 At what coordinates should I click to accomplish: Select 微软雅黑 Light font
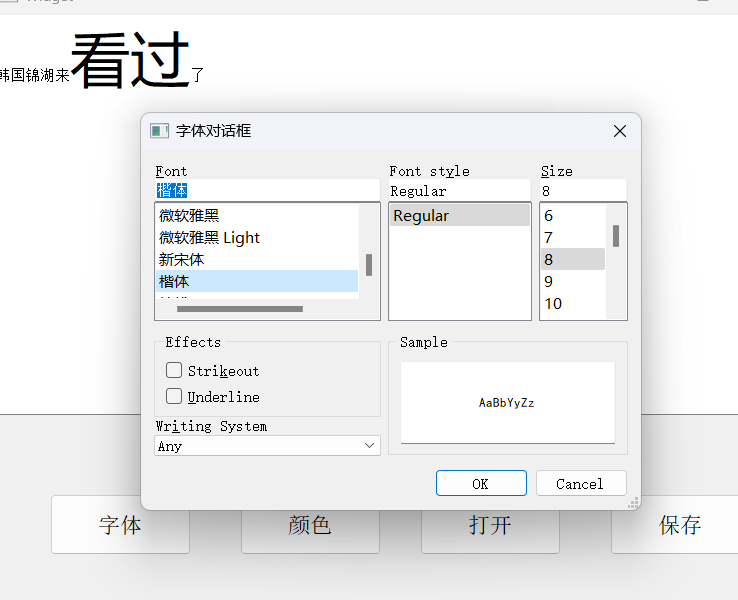(x=209, y=237)
